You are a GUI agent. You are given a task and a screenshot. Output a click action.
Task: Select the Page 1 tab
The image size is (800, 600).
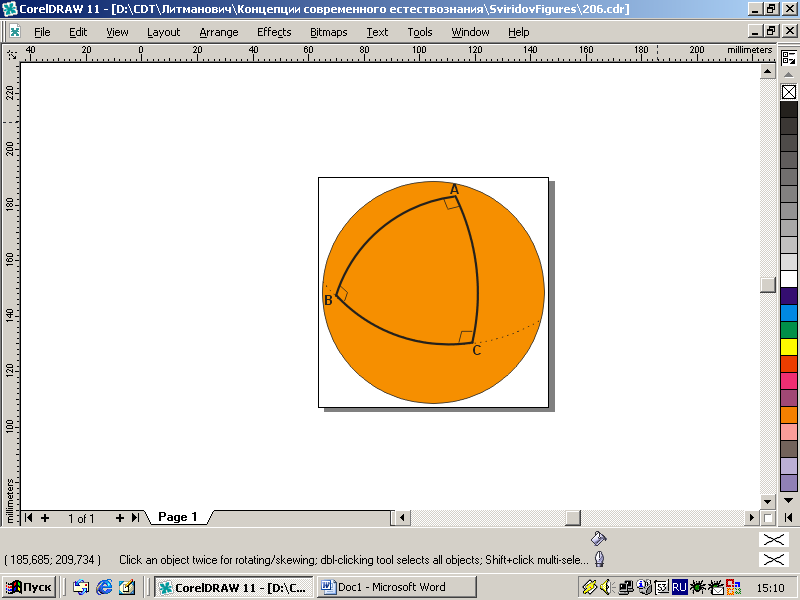178,518
